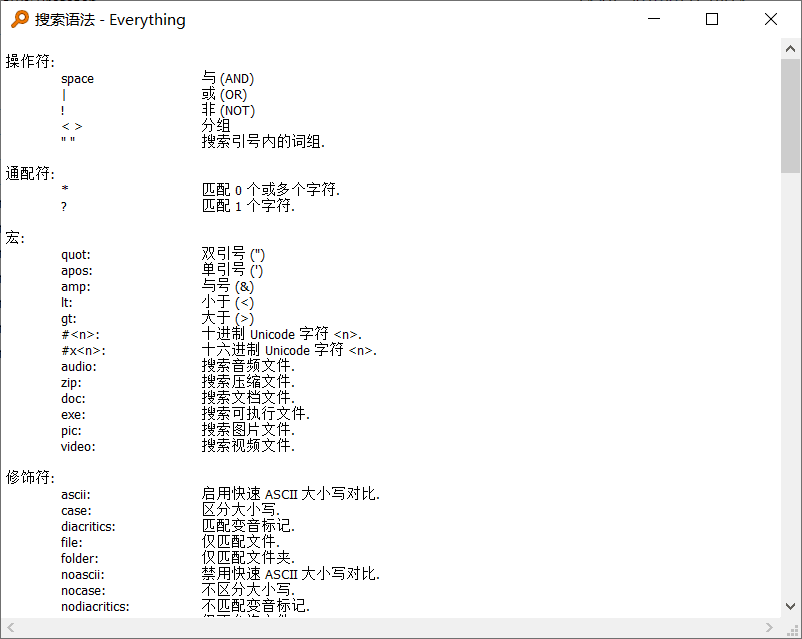
Task: Click the 'exe:' macro entry
Action: coord(73,414)
